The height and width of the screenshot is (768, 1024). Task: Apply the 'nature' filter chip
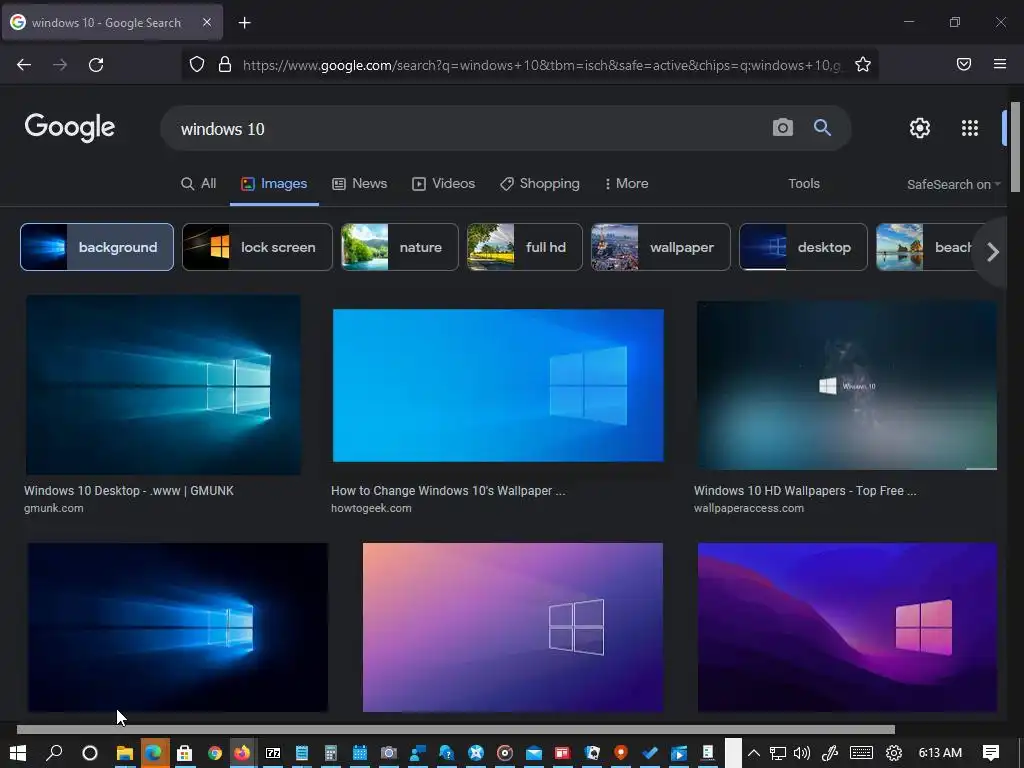[x=400, y=247]
